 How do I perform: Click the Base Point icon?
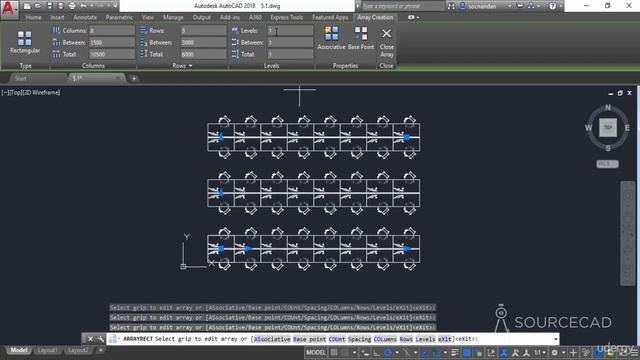pos(361,38)
